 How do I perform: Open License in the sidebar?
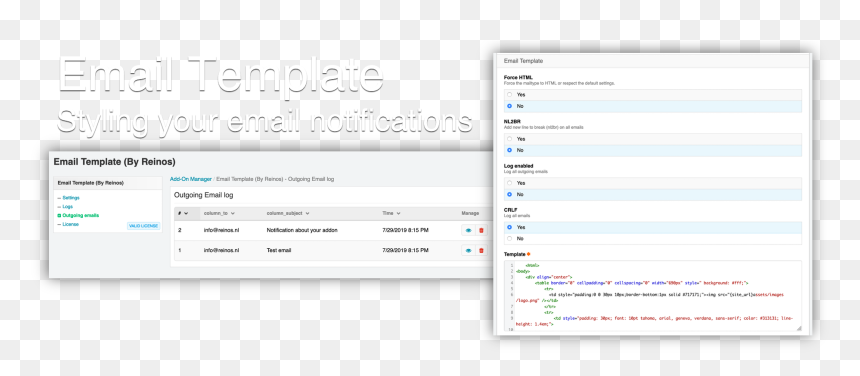pos(70,224)
